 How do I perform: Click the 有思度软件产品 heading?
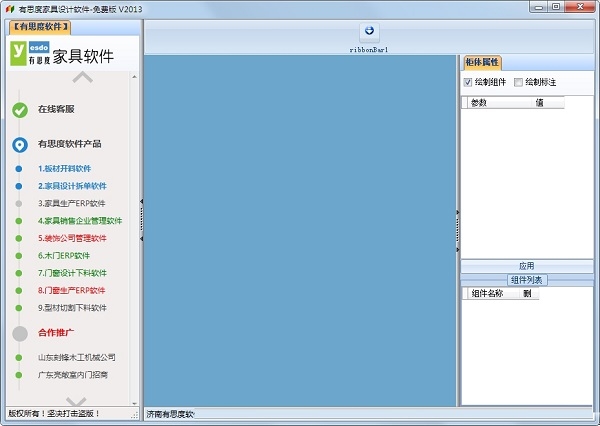[x=70, y=144]
